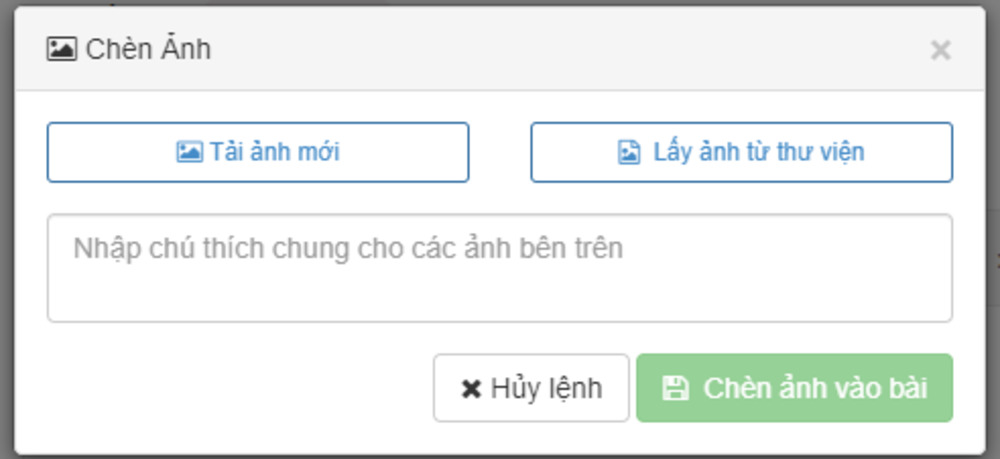Click the X icon in Hủy lệnh
The image size is (1000, 459).
[471, 389]
